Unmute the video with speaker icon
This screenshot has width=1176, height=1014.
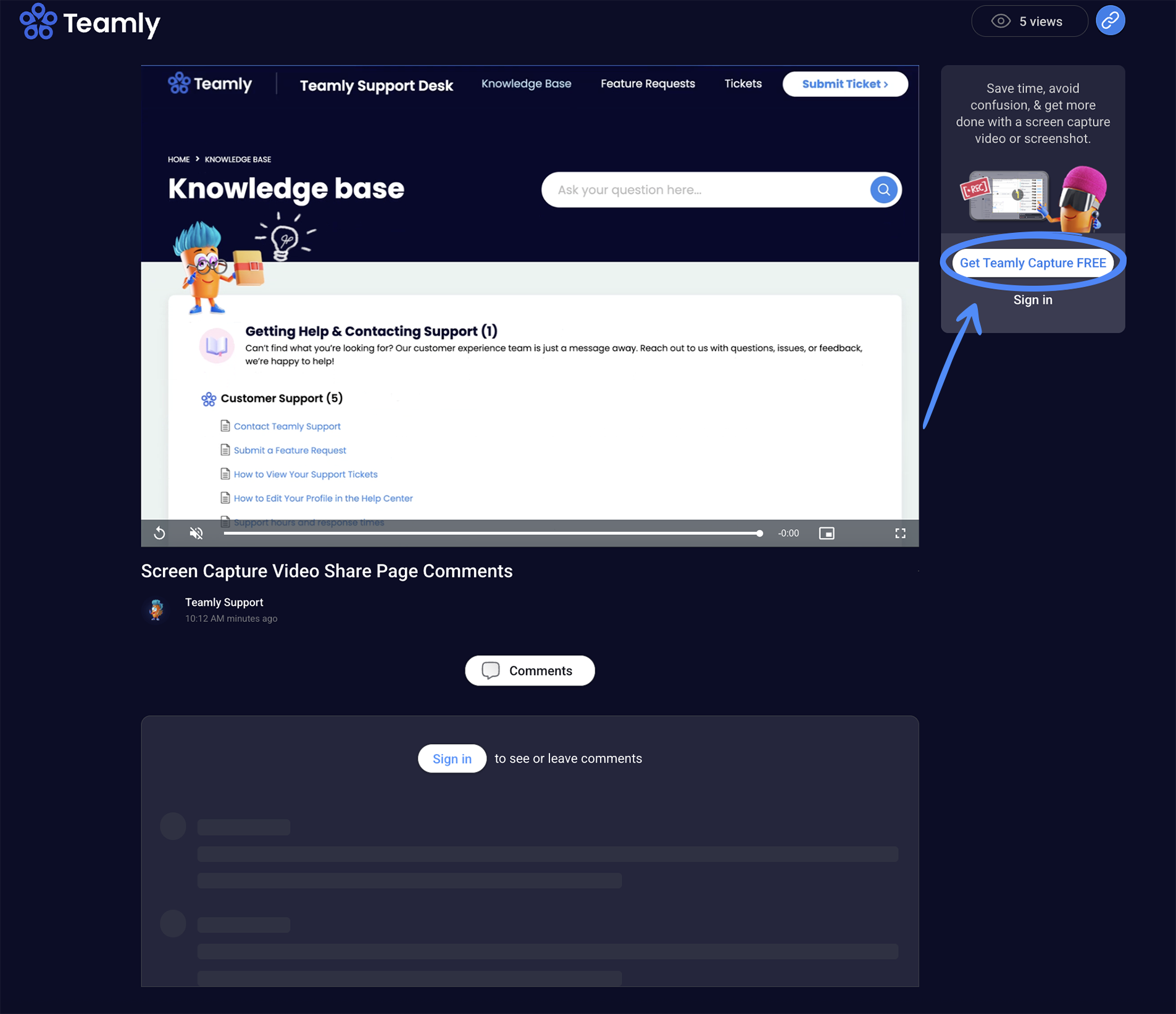pyautogui.click(x=196, y=533)
